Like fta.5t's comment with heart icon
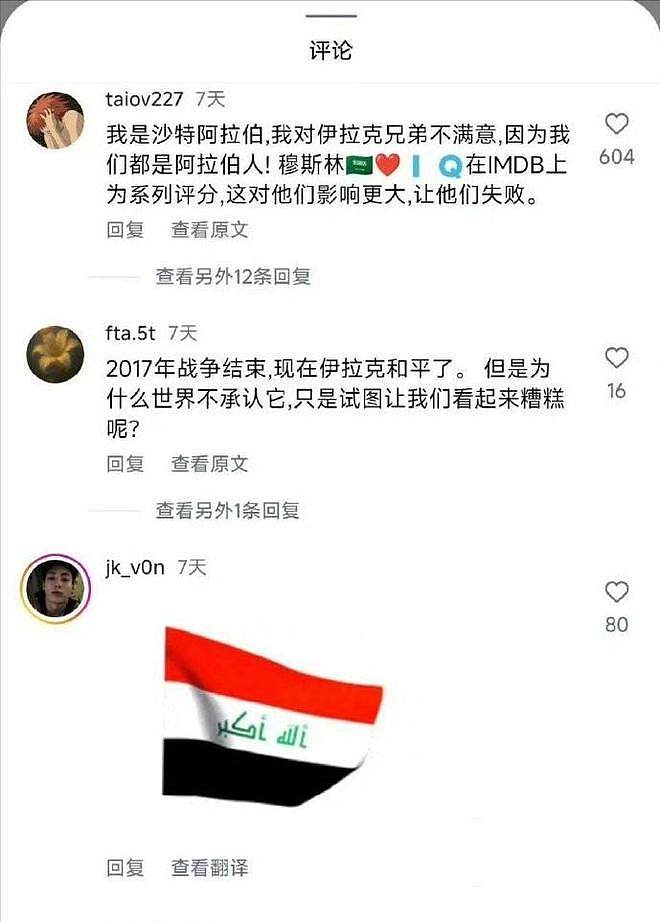The height and width of the screenshot is (922, 660). coord(616,358)
